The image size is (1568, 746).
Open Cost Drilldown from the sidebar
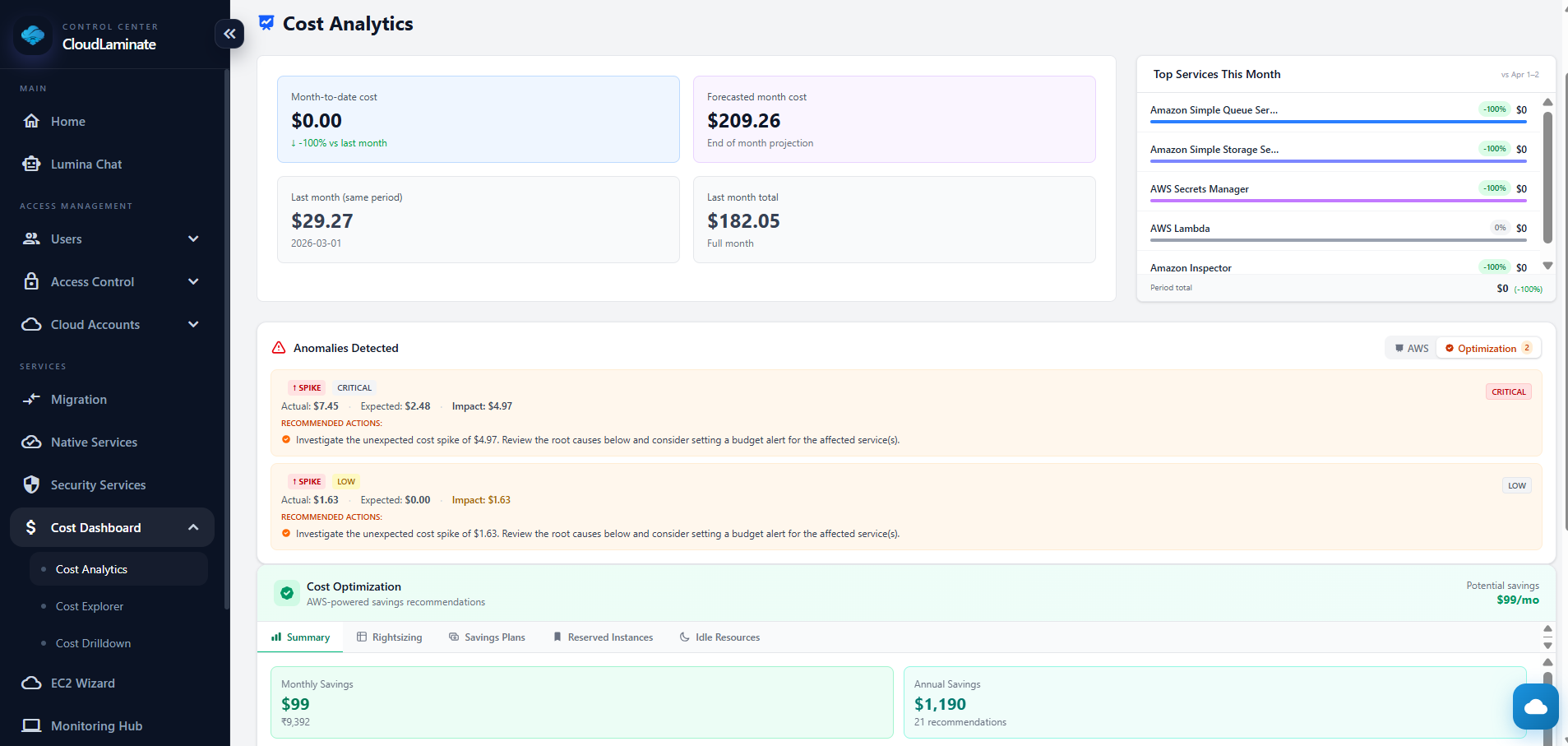pos(92,643)
